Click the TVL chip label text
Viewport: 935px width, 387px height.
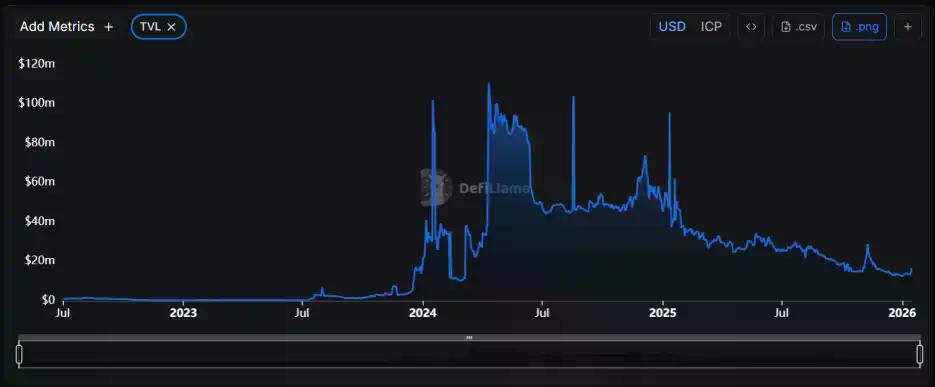pyautogui.click(x=150, y=27)
